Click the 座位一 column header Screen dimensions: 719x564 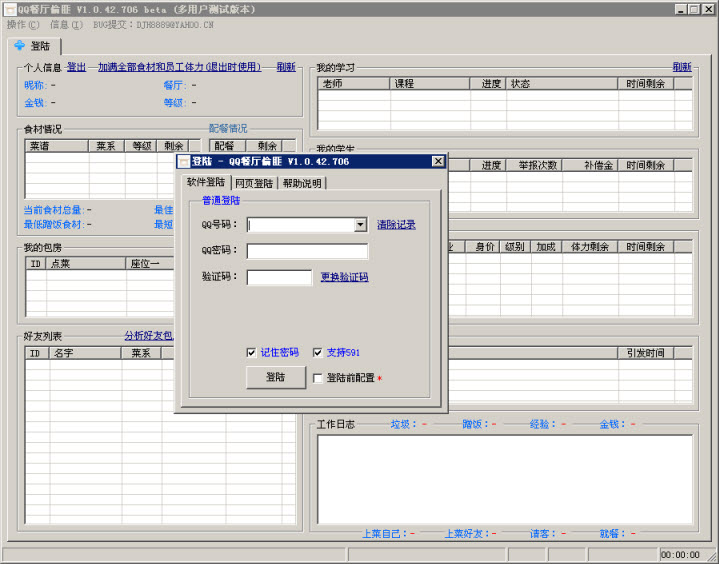point(149,263)
